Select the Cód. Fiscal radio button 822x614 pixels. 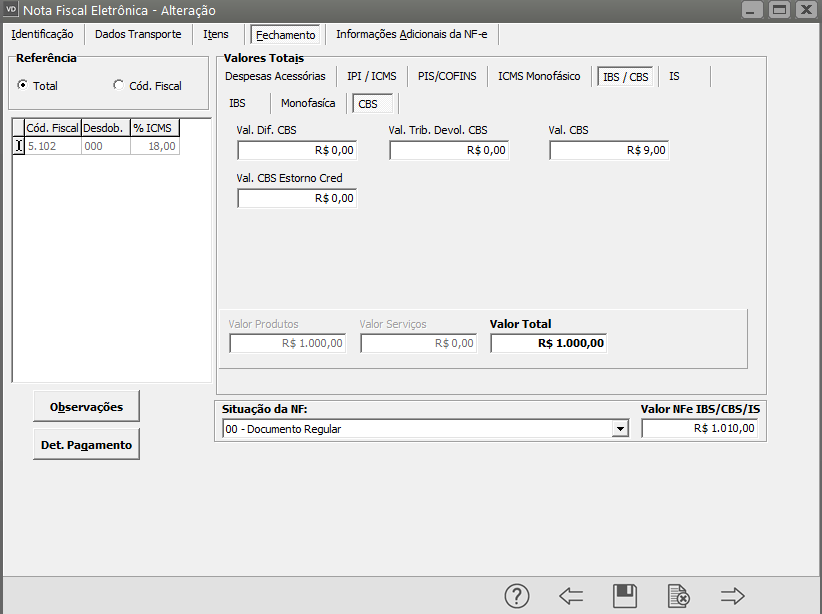click(119, 86)
